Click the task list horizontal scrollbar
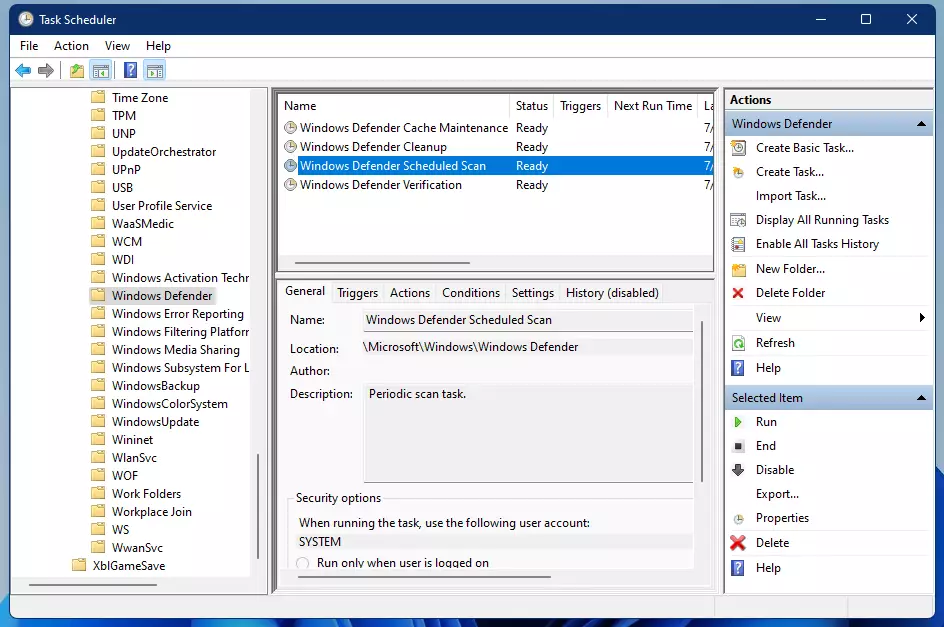944x627 pixels. click(x=382, y=263)
